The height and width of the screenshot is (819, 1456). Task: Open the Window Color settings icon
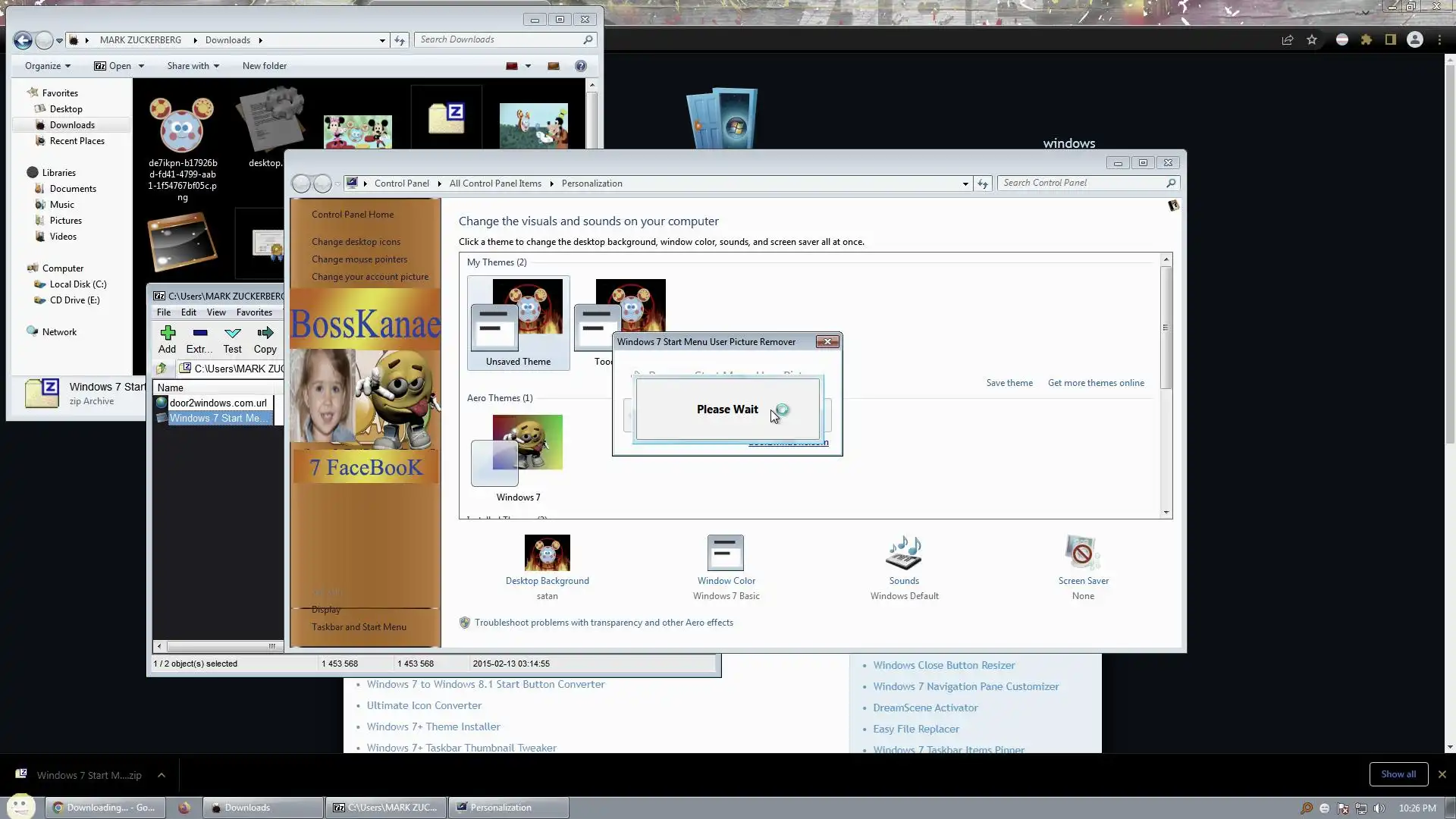point(726,554)
